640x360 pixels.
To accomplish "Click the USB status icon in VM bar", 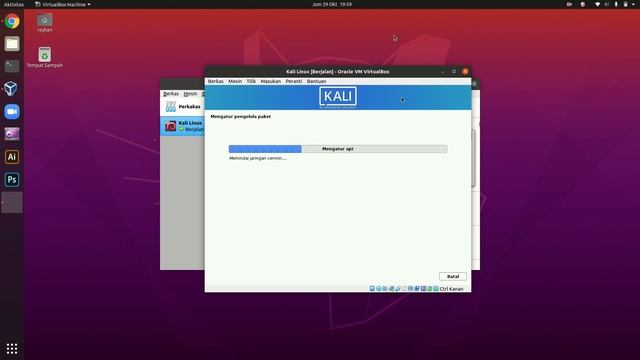I will 398,289.
